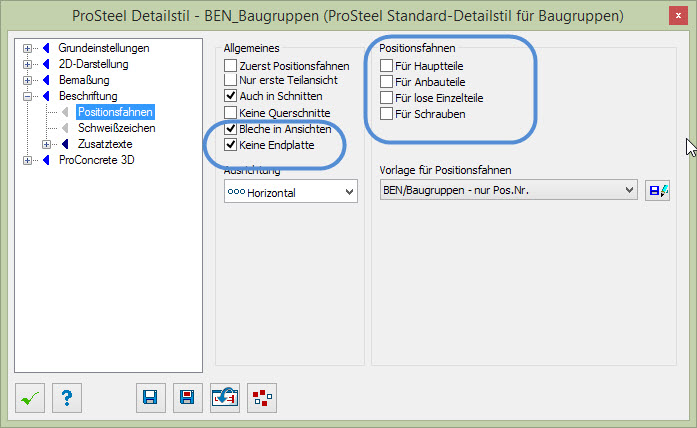Click the blue arrow icon beside Bemaßung

tap(46, 80)
